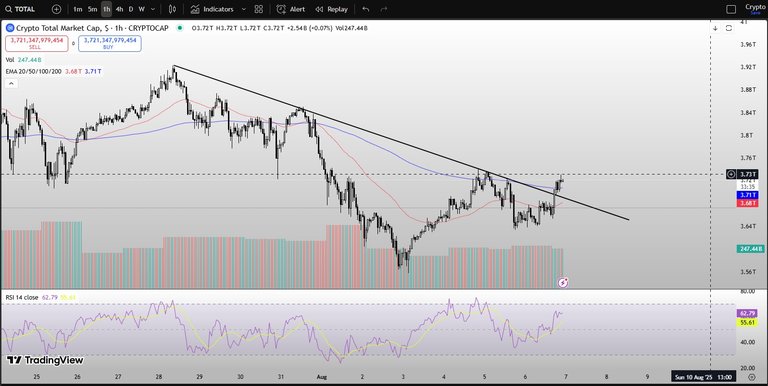The image size is (768, 386).
Task: Undo the last chart action
Action: pos(365,9)
